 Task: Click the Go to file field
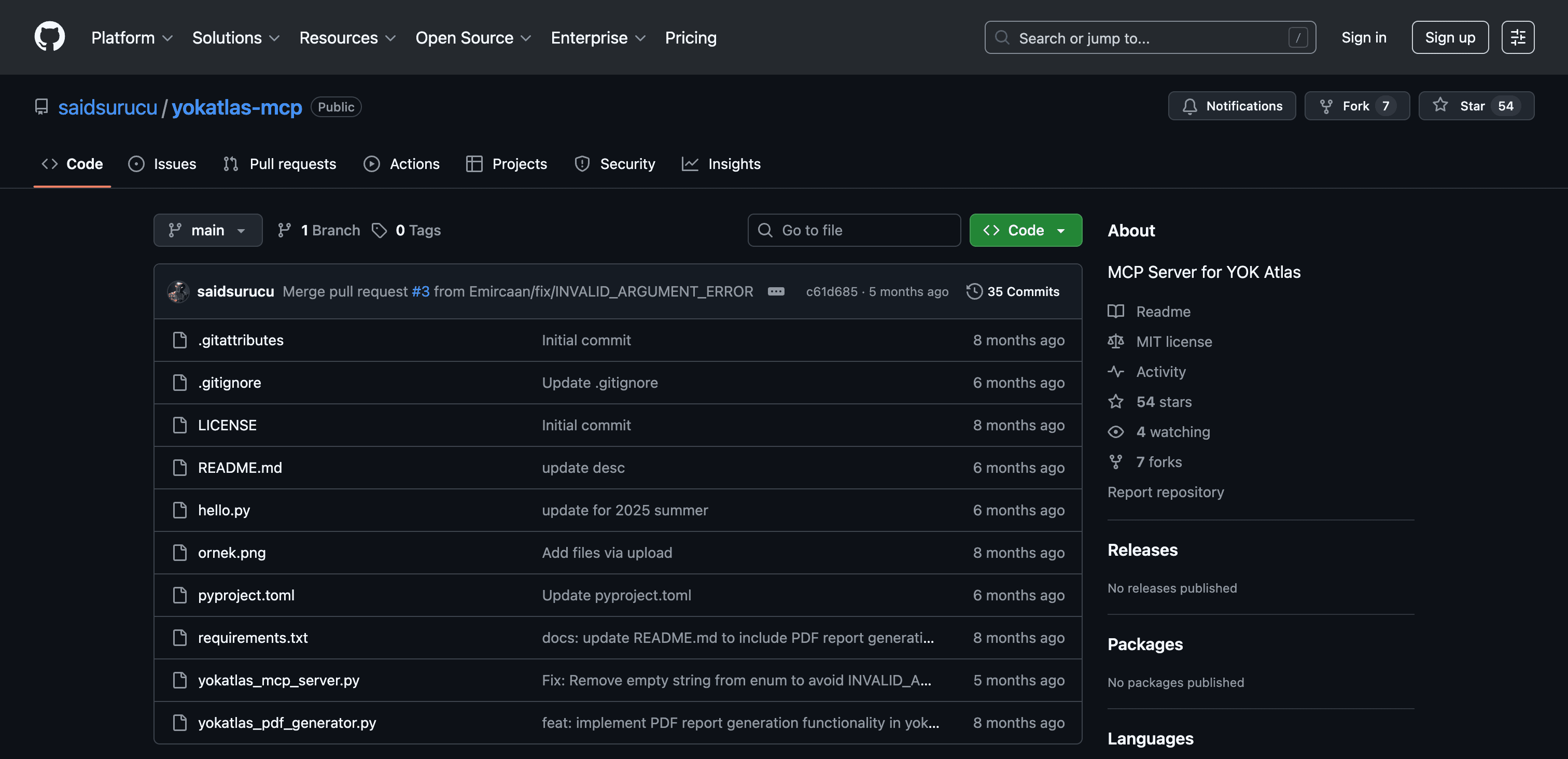[x=854, y=230]
